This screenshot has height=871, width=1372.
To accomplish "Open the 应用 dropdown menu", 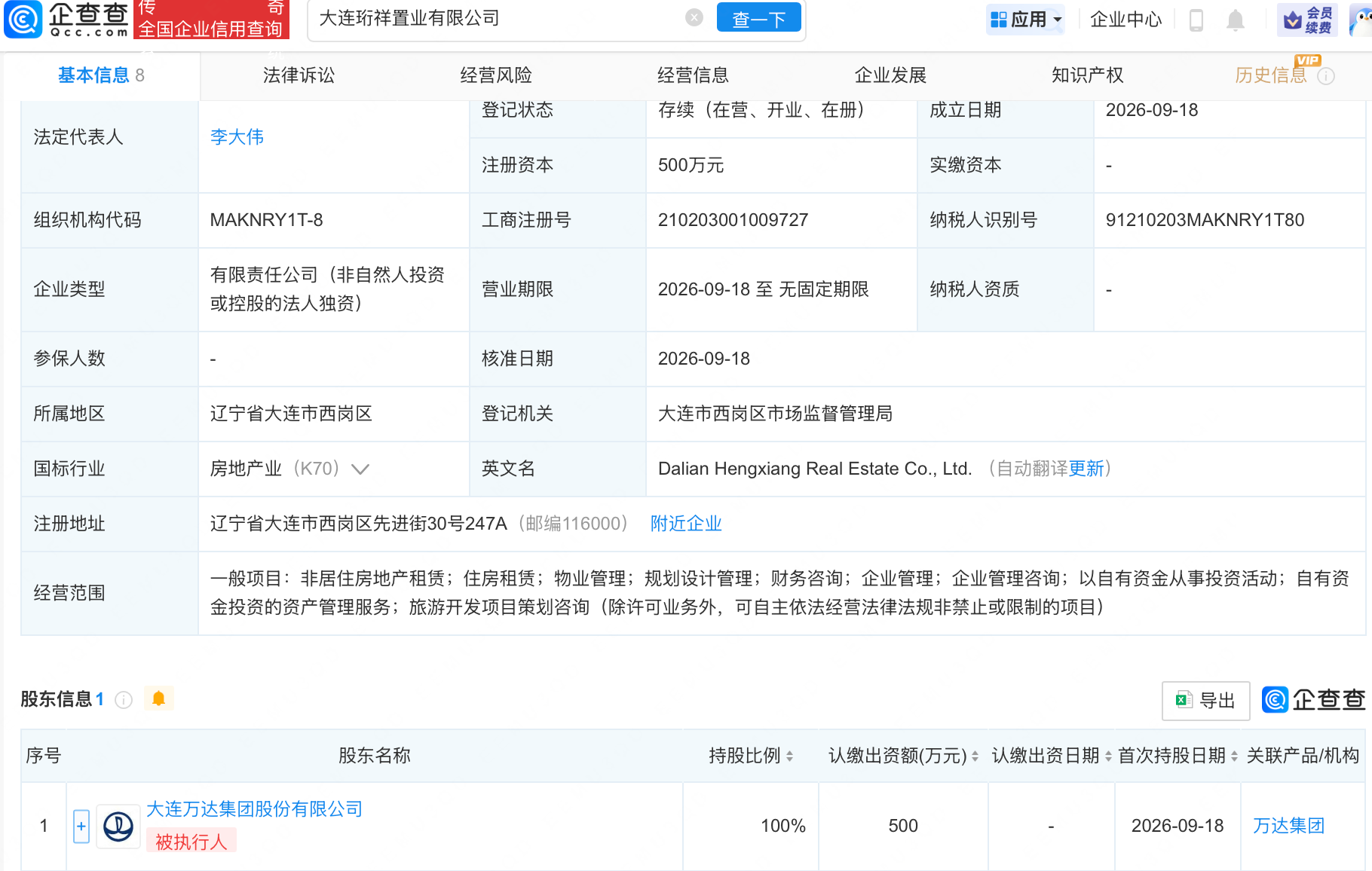I will [x=1026, y=20].
